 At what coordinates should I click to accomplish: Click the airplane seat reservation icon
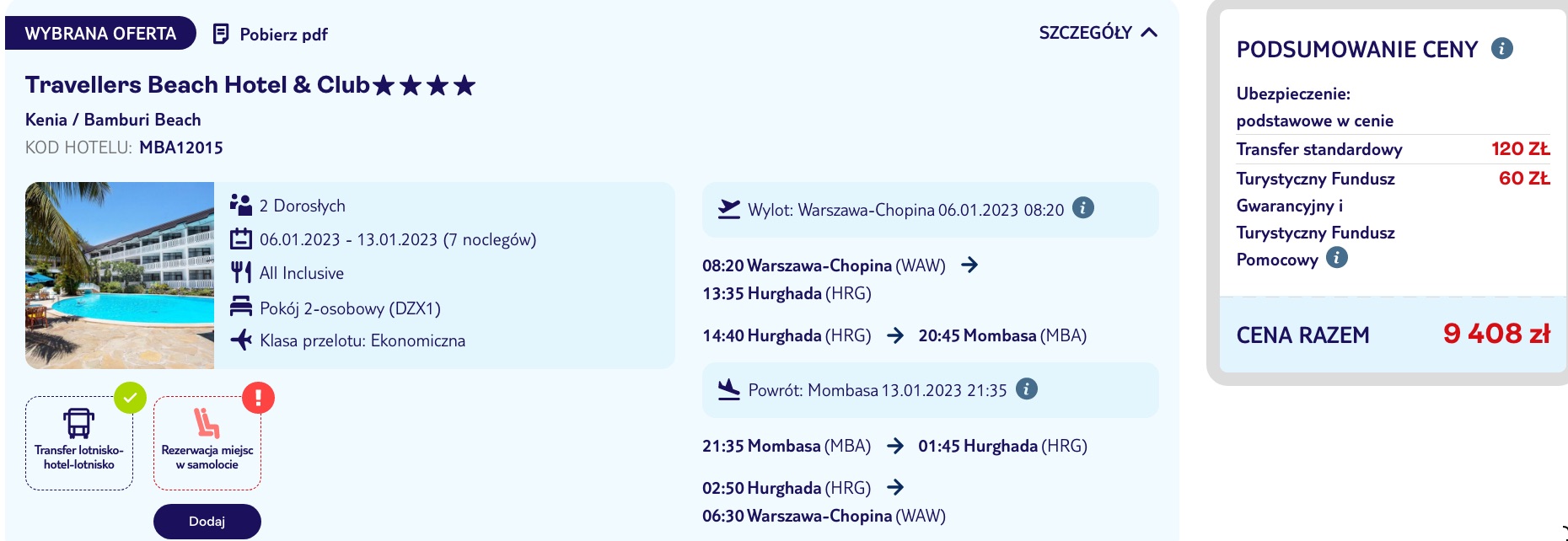[x=207, y=423]
